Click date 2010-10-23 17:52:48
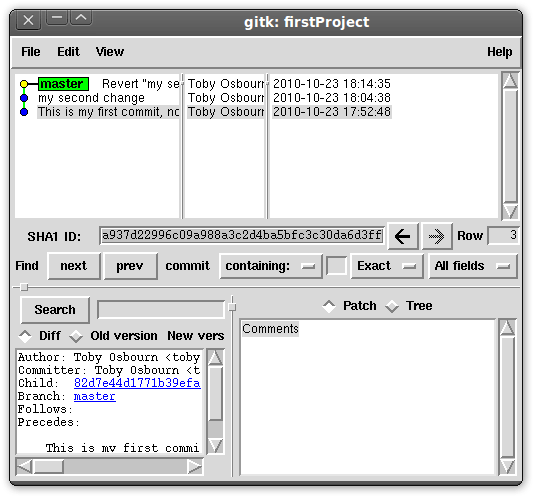The height and width of the screenshot is (499, 534). (332, 112)
